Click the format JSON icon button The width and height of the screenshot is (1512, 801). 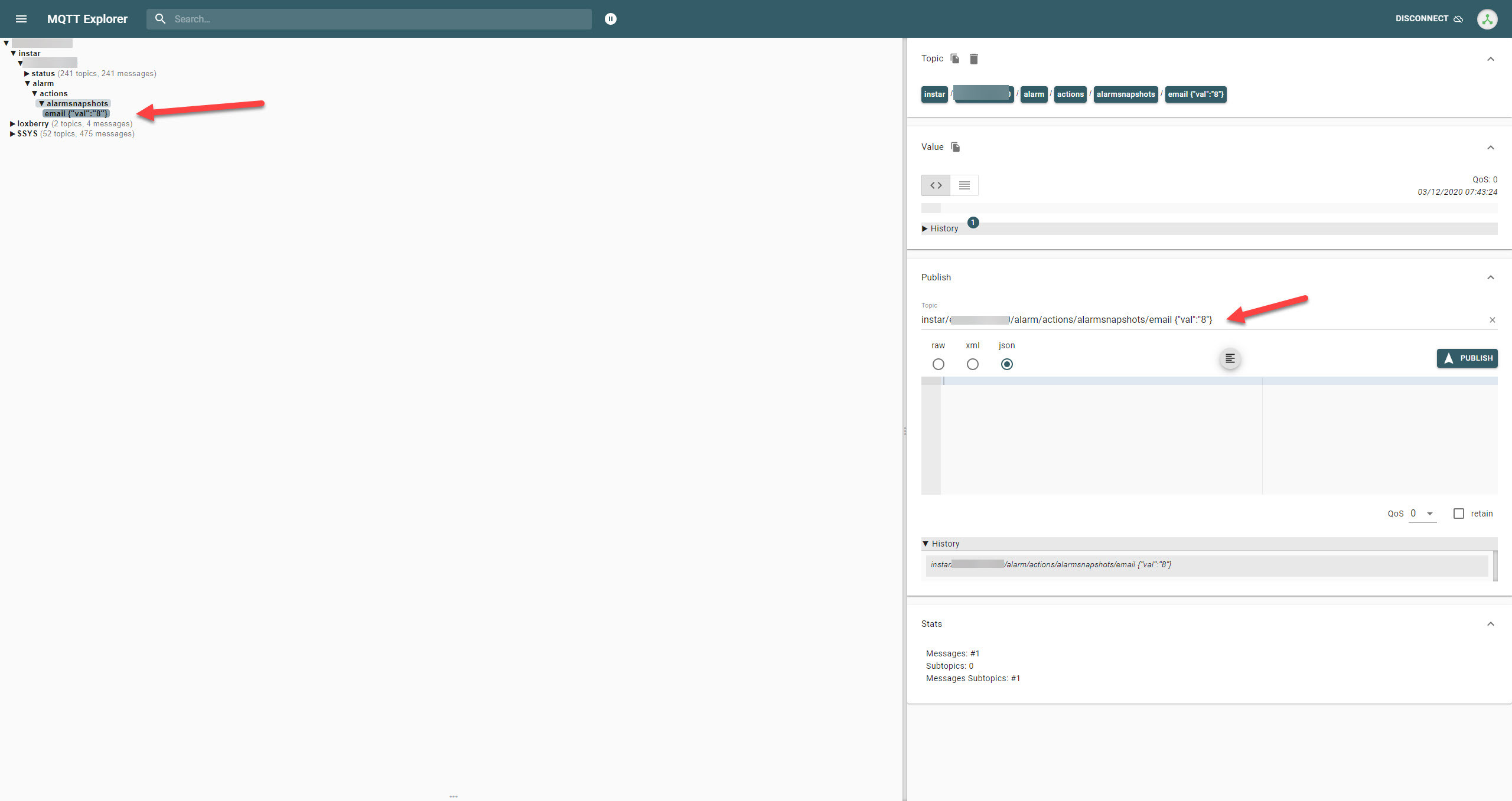coord(1230,358)
